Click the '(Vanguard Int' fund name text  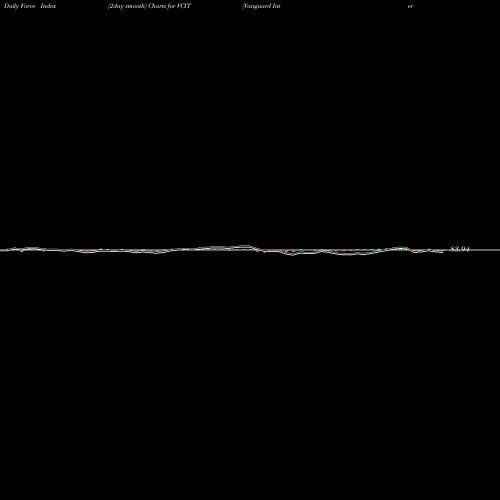click(x=261, y=6)
